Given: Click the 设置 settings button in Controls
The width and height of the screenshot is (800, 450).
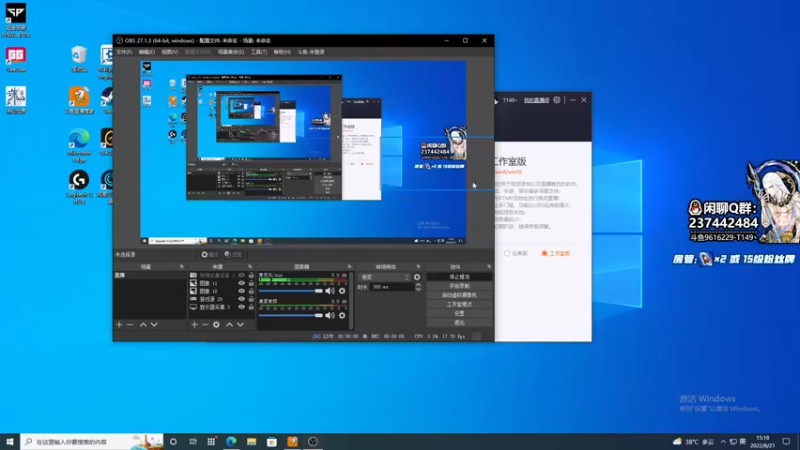Looking at the screenshot, I should tap(459, 314).
